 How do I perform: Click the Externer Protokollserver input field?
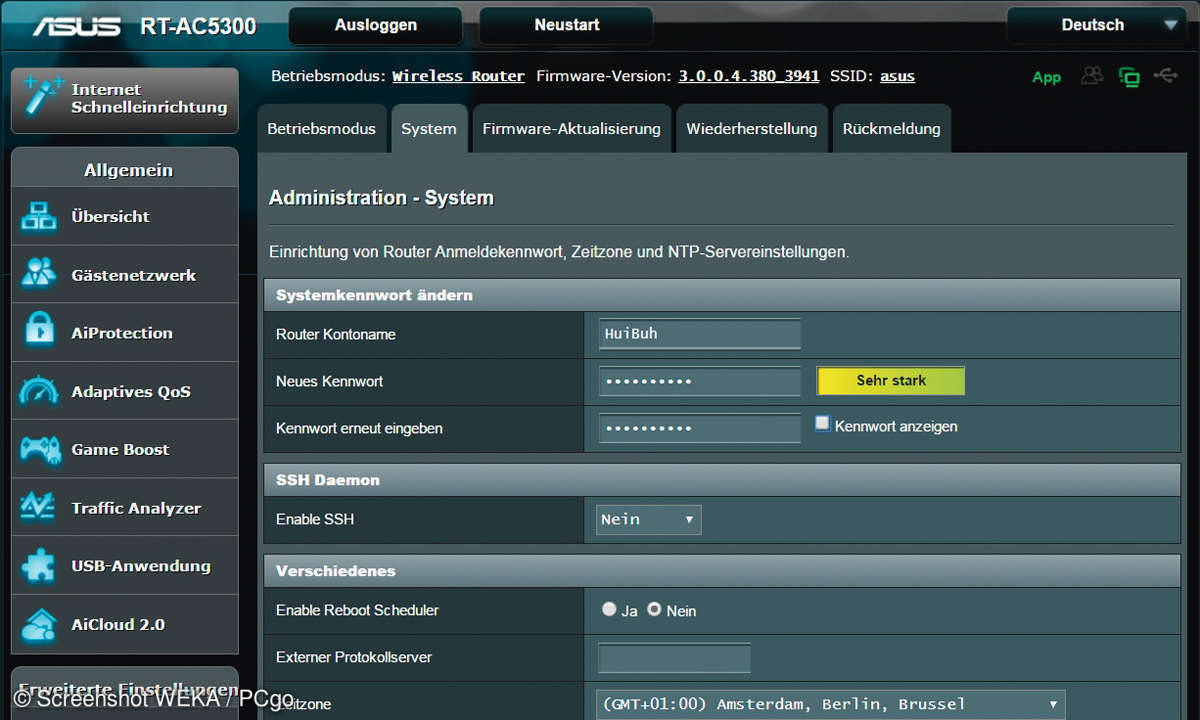[674, 658]
